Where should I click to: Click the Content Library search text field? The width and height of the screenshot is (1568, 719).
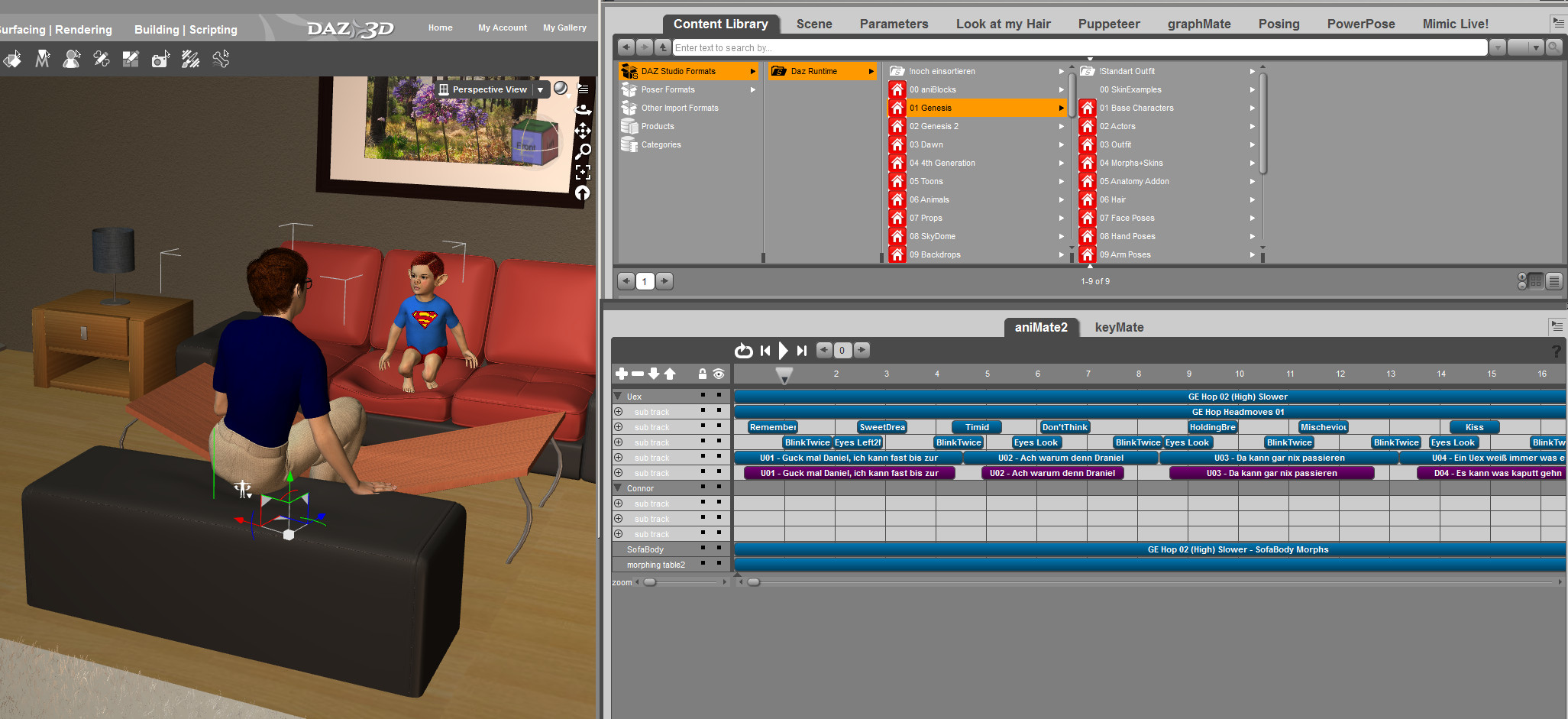tap(1080, 47)
